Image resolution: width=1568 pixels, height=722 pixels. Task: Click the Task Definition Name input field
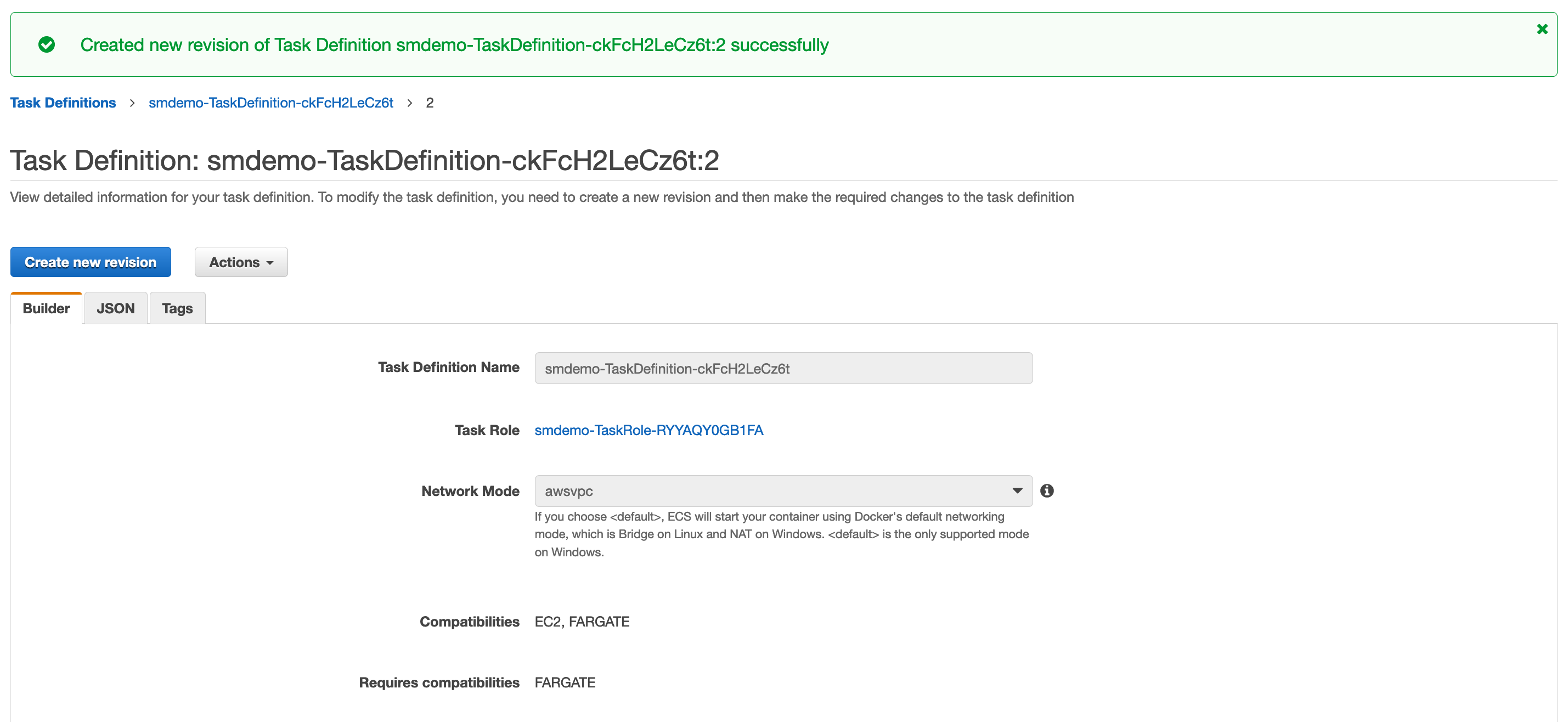783,368
